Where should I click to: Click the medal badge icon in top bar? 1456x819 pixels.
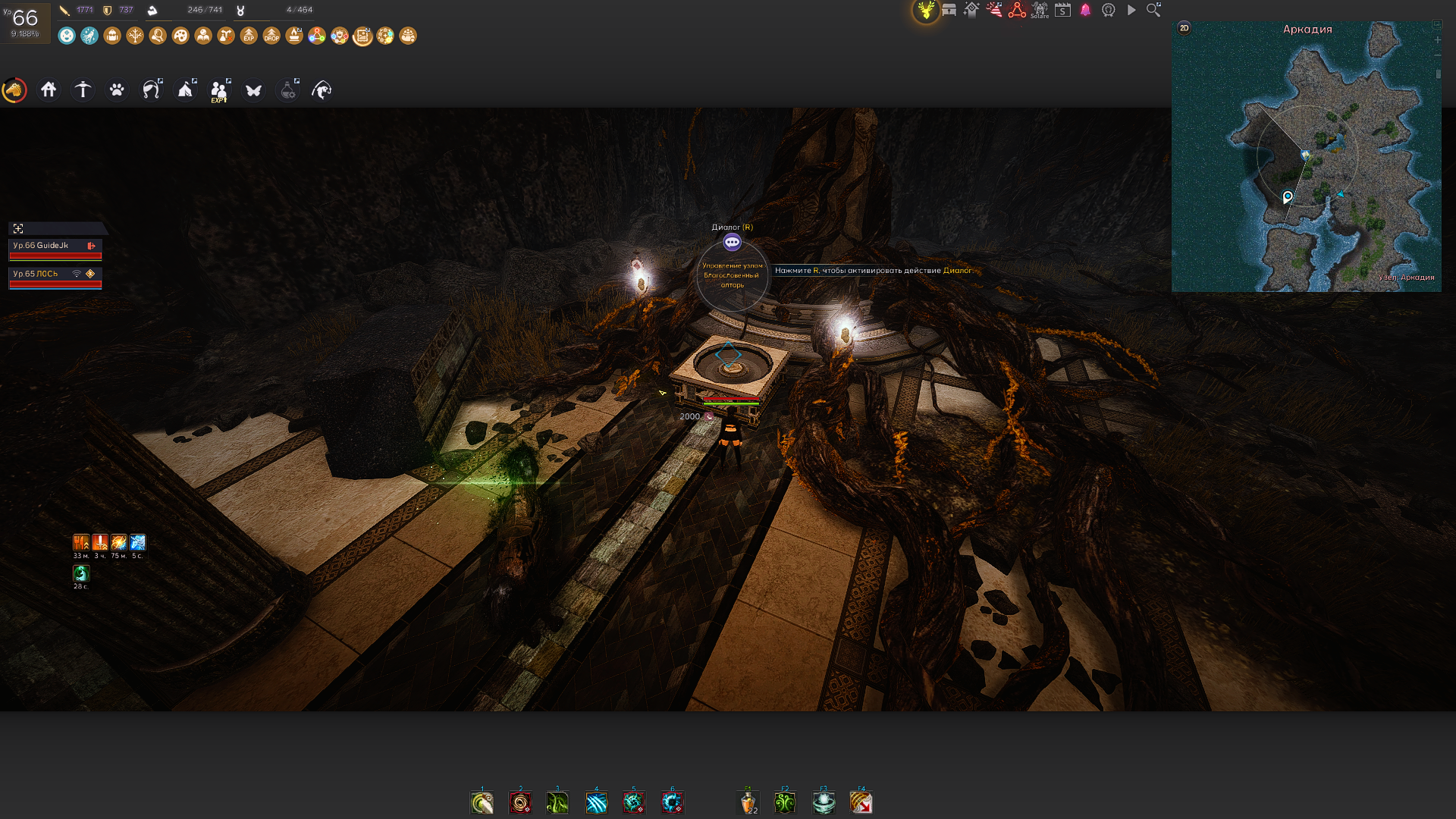1108,10
